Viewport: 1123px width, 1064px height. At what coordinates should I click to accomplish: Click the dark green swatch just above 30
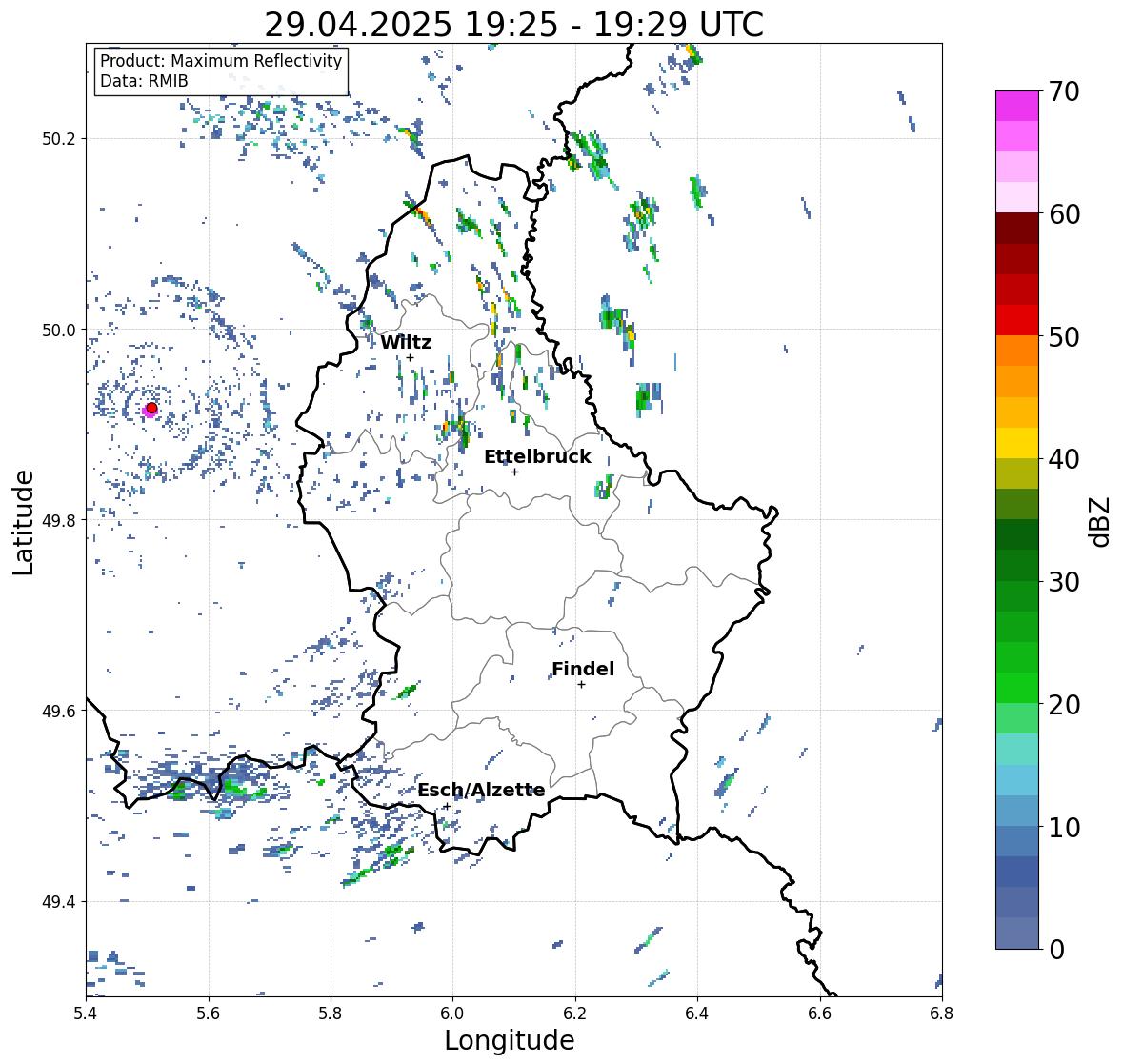1017,565
